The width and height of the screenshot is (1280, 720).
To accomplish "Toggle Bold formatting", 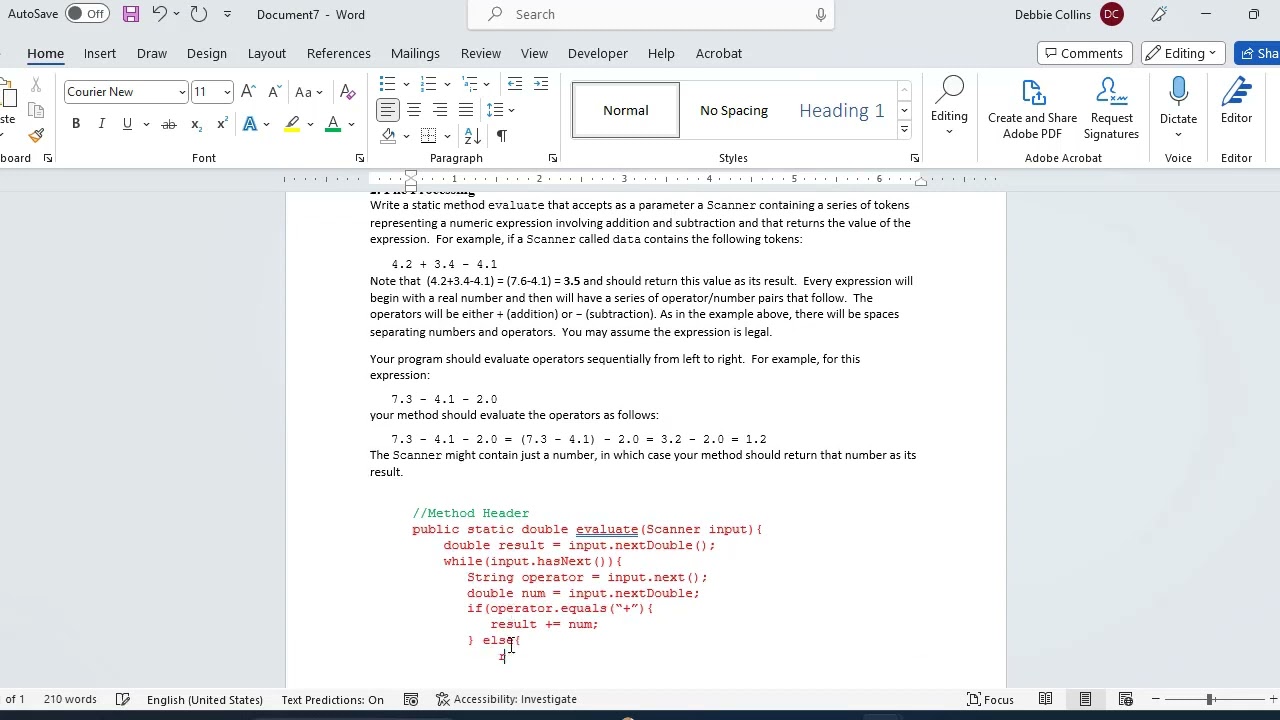I will (75, 124).
